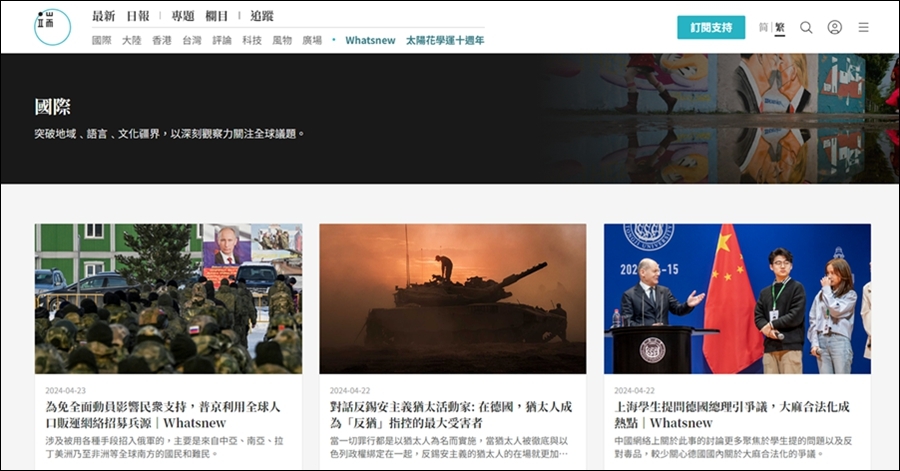Screen dimensions: 900x471
Task: Click the Initium site logo
Action: 52,27
